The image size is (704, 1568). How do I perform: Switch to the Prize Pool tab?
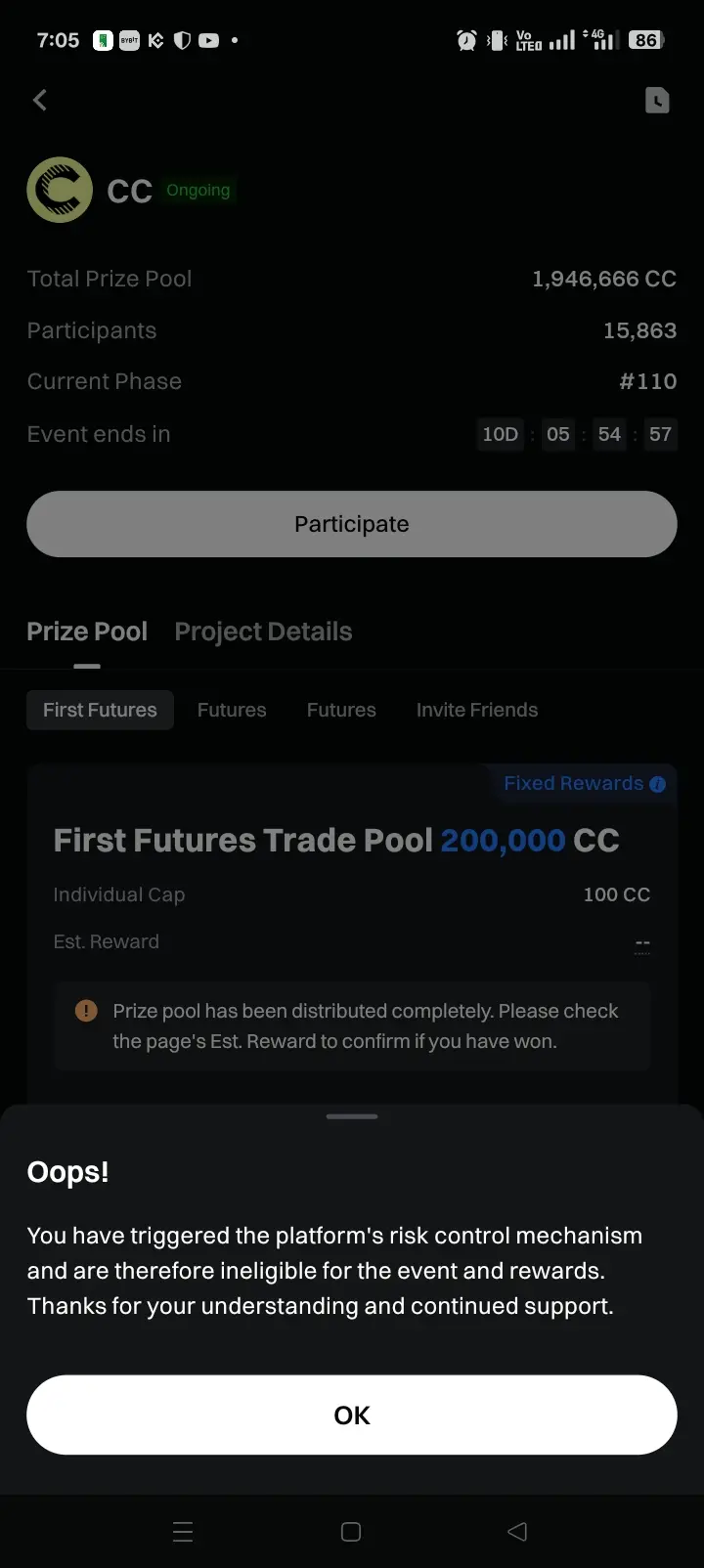pos(87,632)
